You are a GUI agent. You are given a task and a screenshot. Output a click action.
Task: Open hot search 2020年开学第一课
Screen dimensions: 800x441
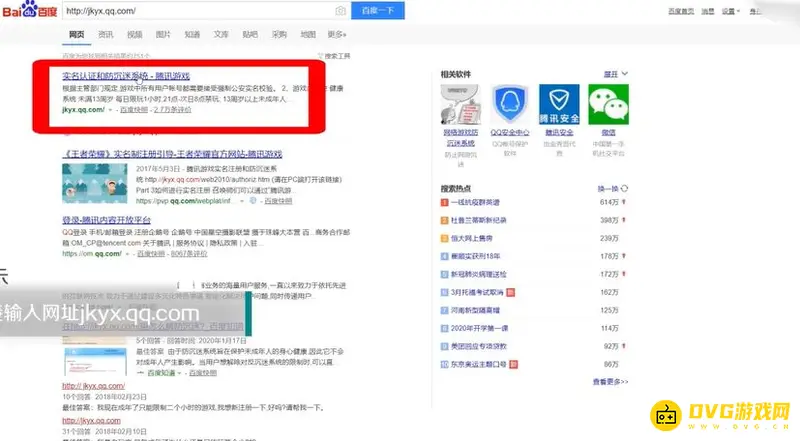click(479, 328)
